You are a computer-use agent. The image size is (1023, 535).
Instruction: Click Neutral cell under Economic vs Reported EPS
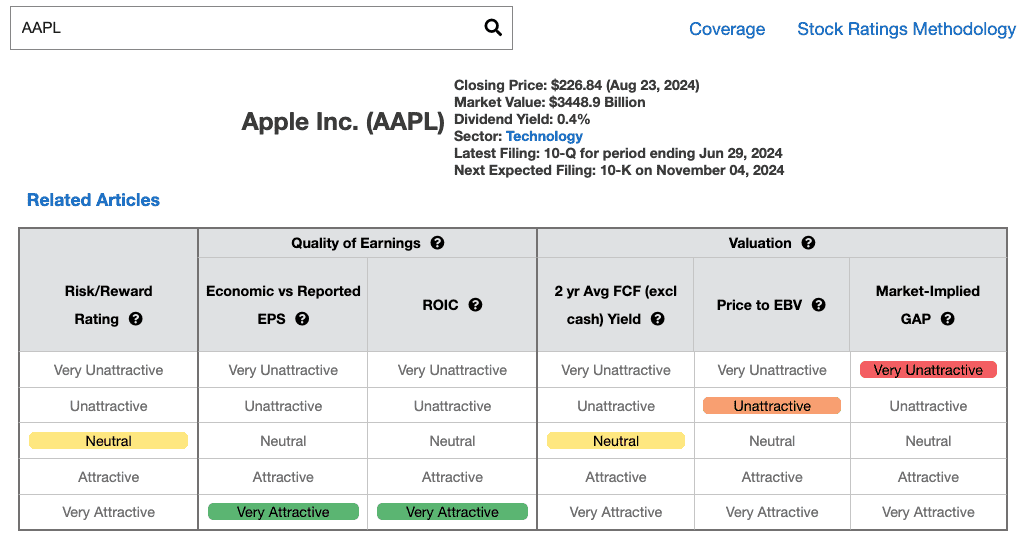click(x=283, y=441)
